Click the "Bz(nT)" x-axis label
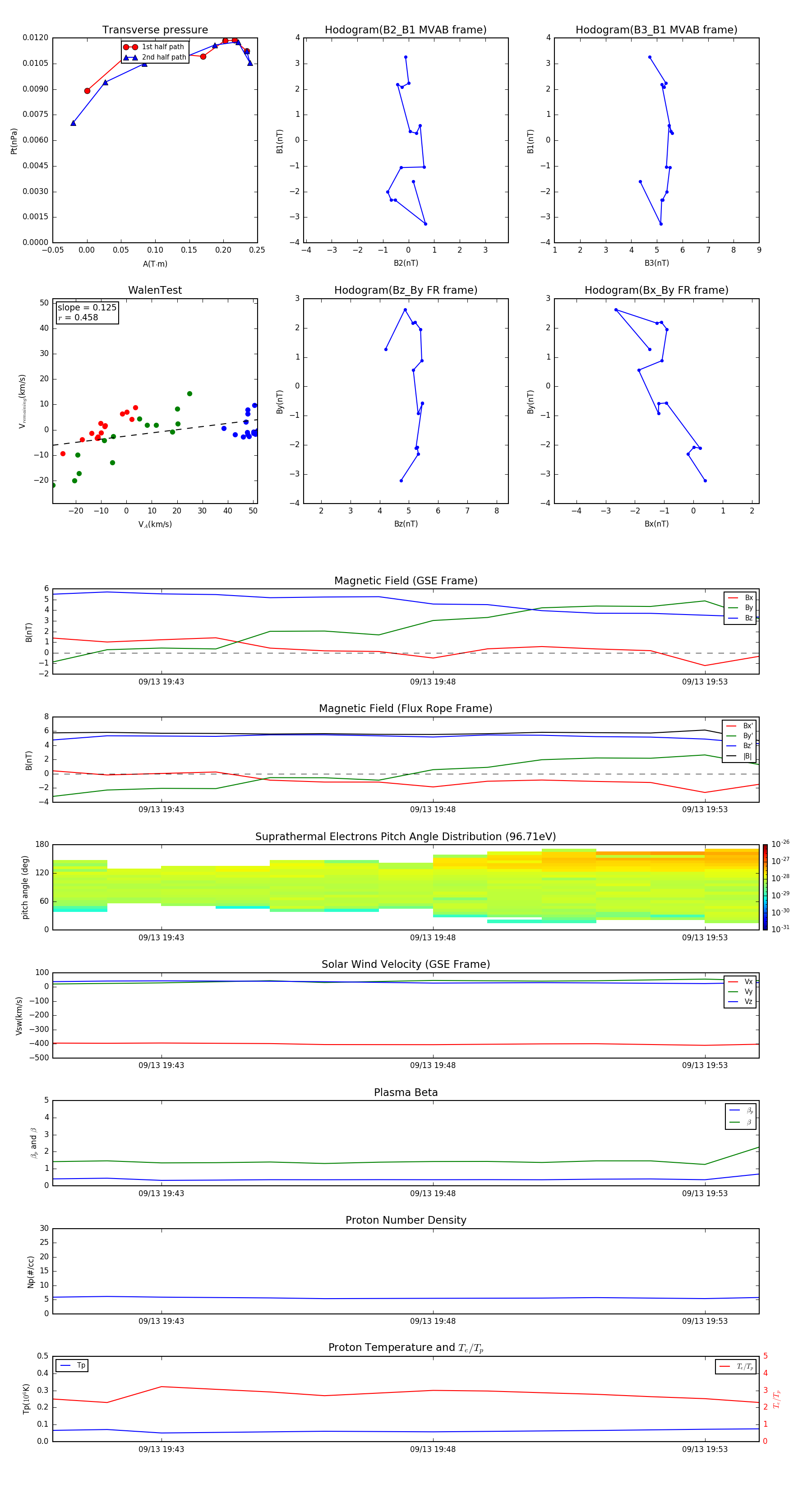 [x=406, y=524]
